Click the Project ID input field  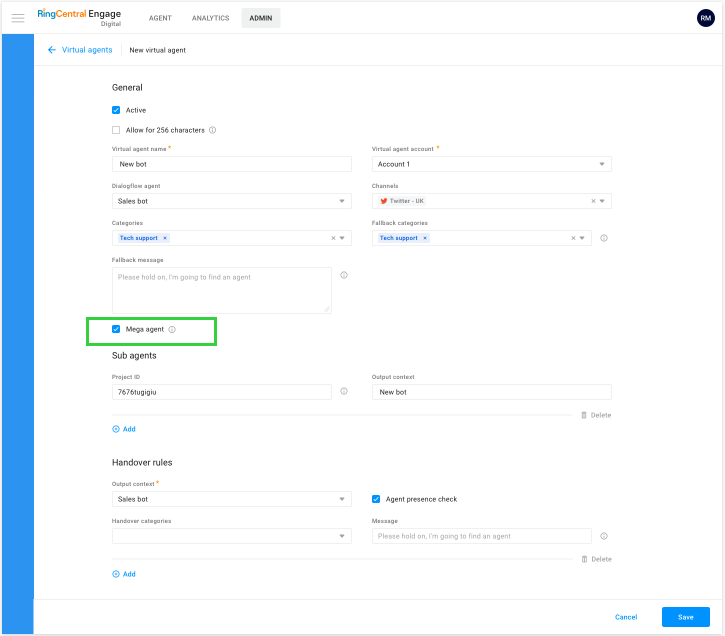221,392
